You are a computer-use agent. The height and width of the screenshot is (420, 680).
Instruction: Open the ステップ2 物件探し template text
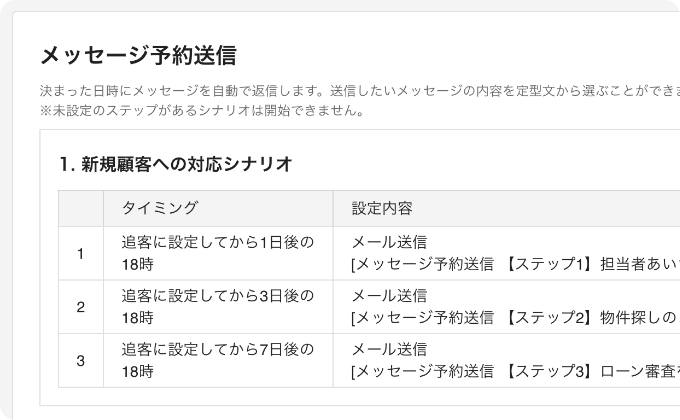515,318
